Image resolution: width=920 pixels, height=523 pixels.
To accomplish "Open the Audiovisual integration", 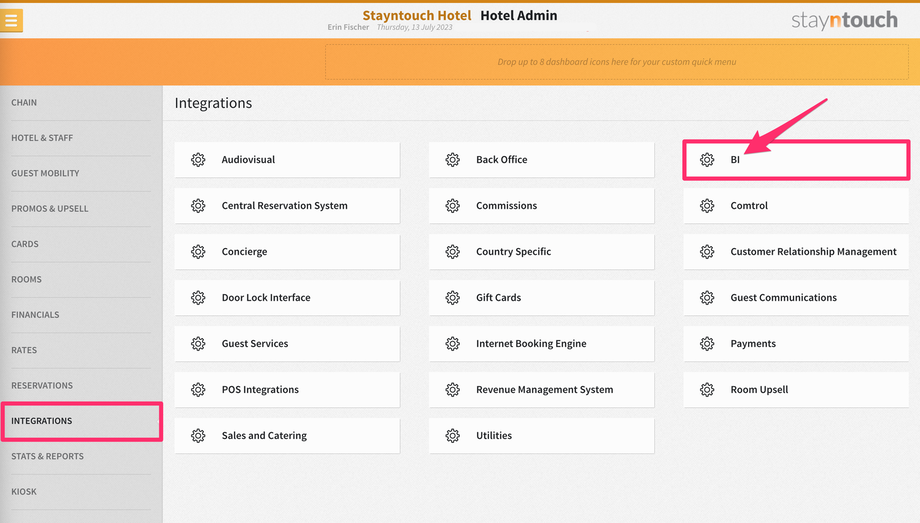I will [287, 160].
